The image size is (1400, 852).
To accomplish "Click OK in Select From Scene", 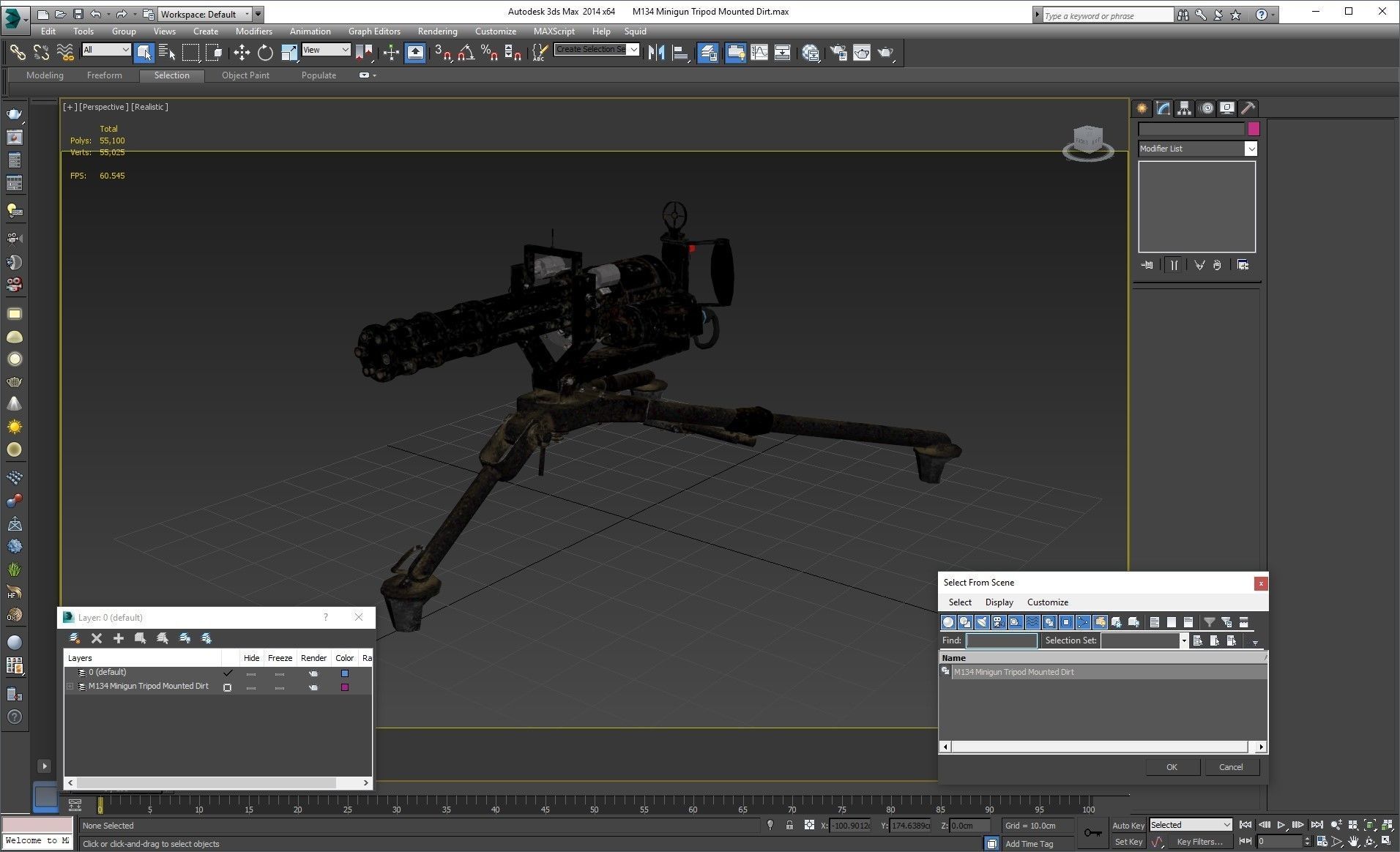I will point(1172,767).
